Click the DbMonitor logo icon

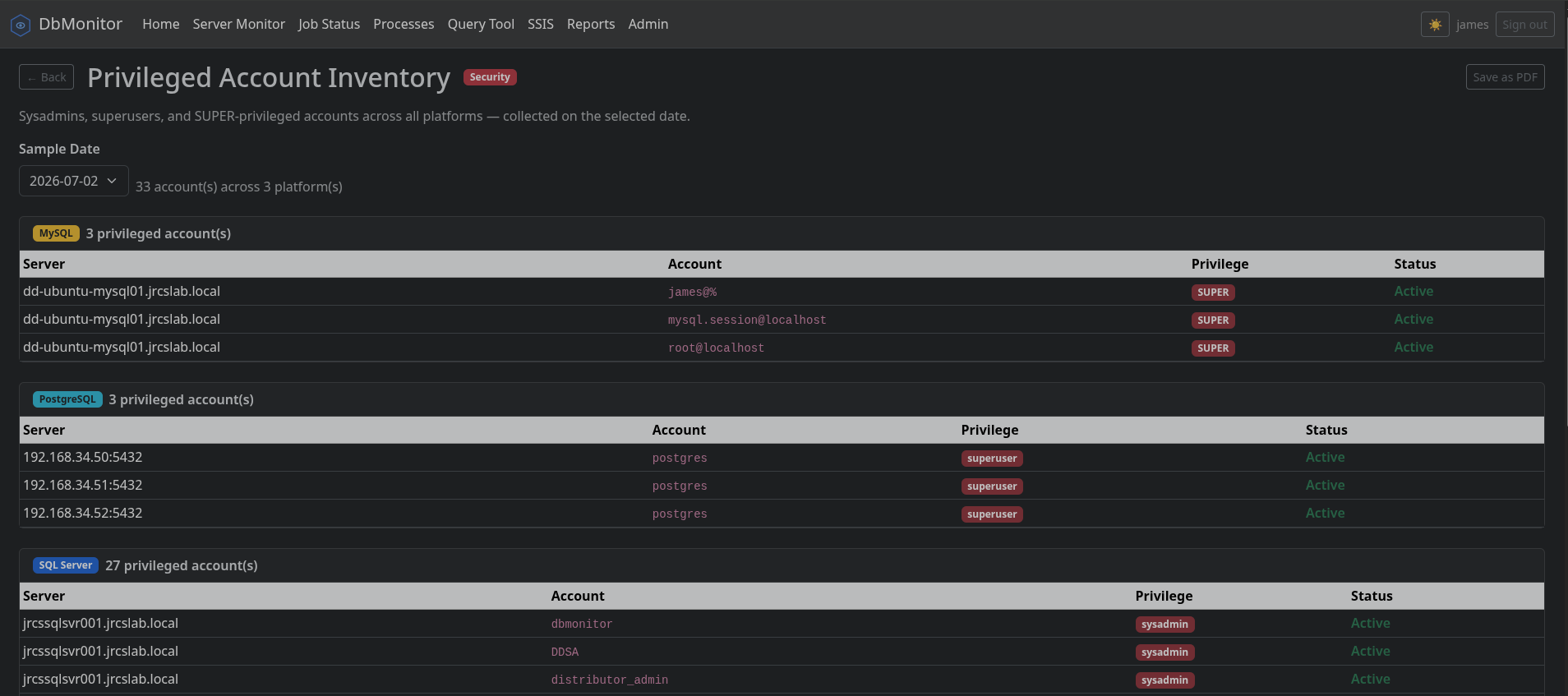(21, 25)
